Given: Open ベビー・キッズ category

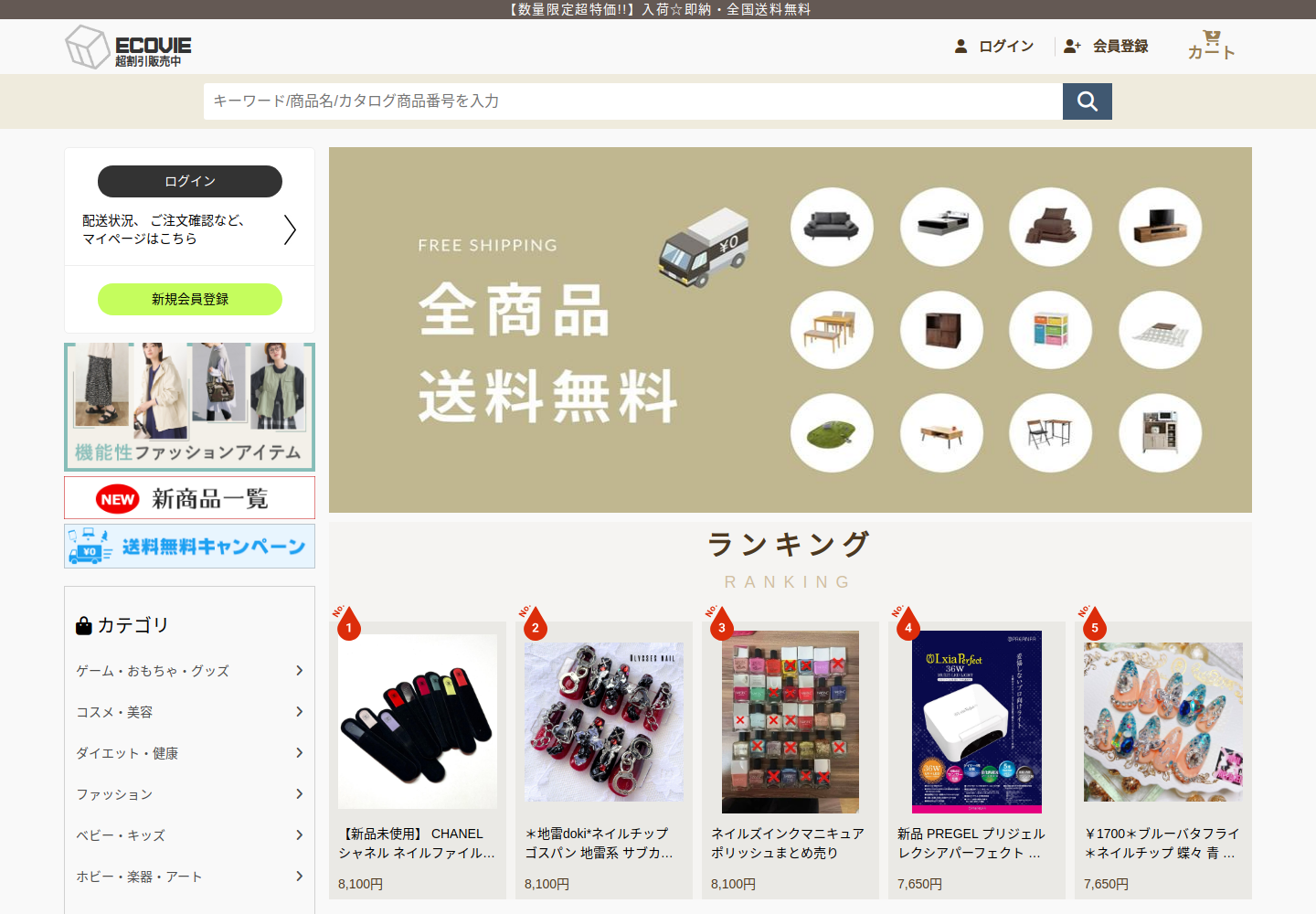Looking at the screenshot, I should point(190,835).
